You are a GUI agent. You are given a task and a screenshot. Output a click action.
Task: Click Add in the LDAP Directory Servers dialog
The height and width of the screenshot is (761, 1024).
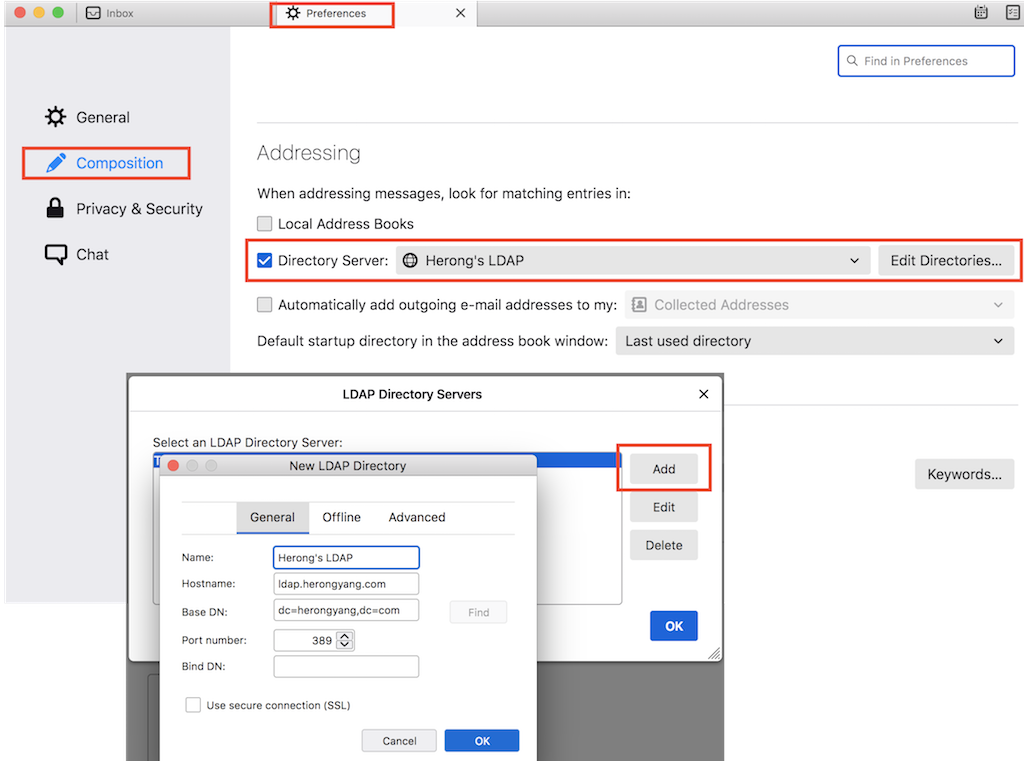(x=663, y=468)
